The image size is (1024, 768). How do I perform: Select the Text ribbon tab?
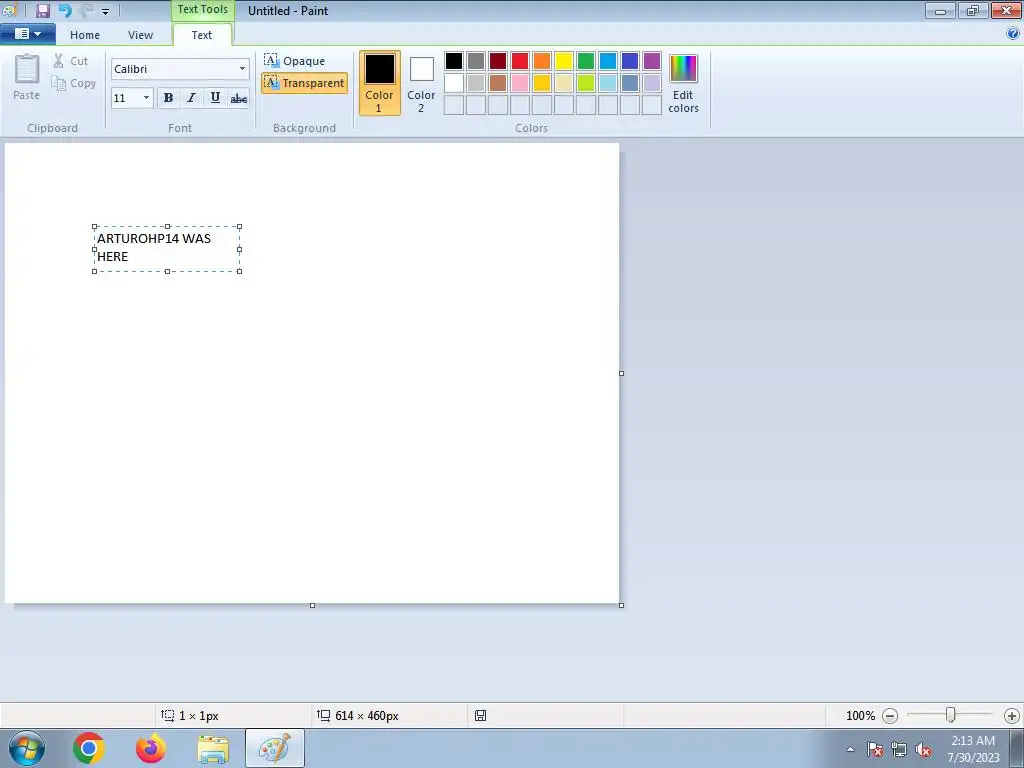202,35
